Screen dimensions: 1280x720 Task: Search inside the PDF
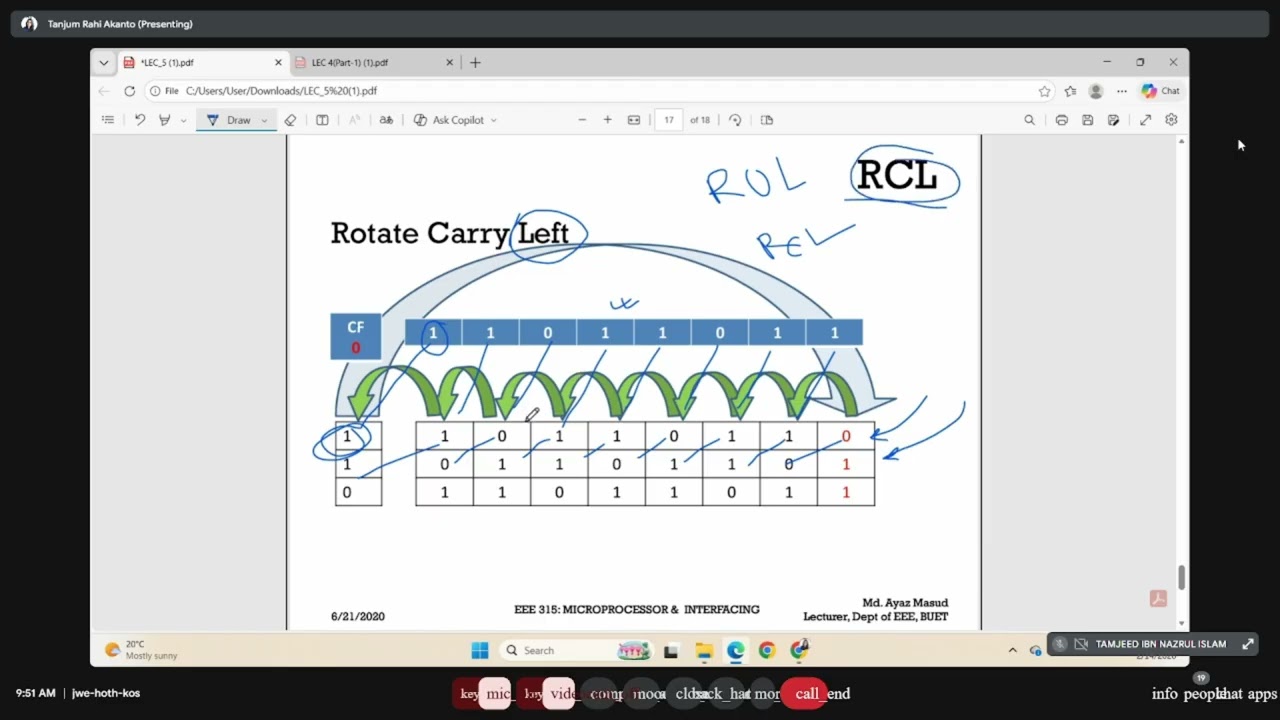pos(1029,120)
